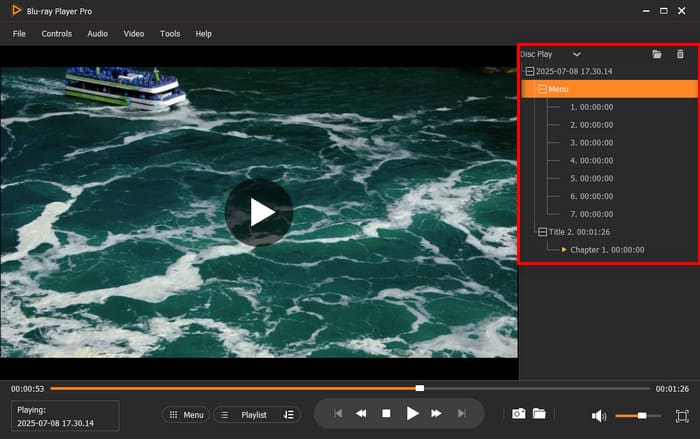The image size is (700, 439).
Task: Collapse the 2025-07-08 17.30.14 tree node
Action: [529, 71]
